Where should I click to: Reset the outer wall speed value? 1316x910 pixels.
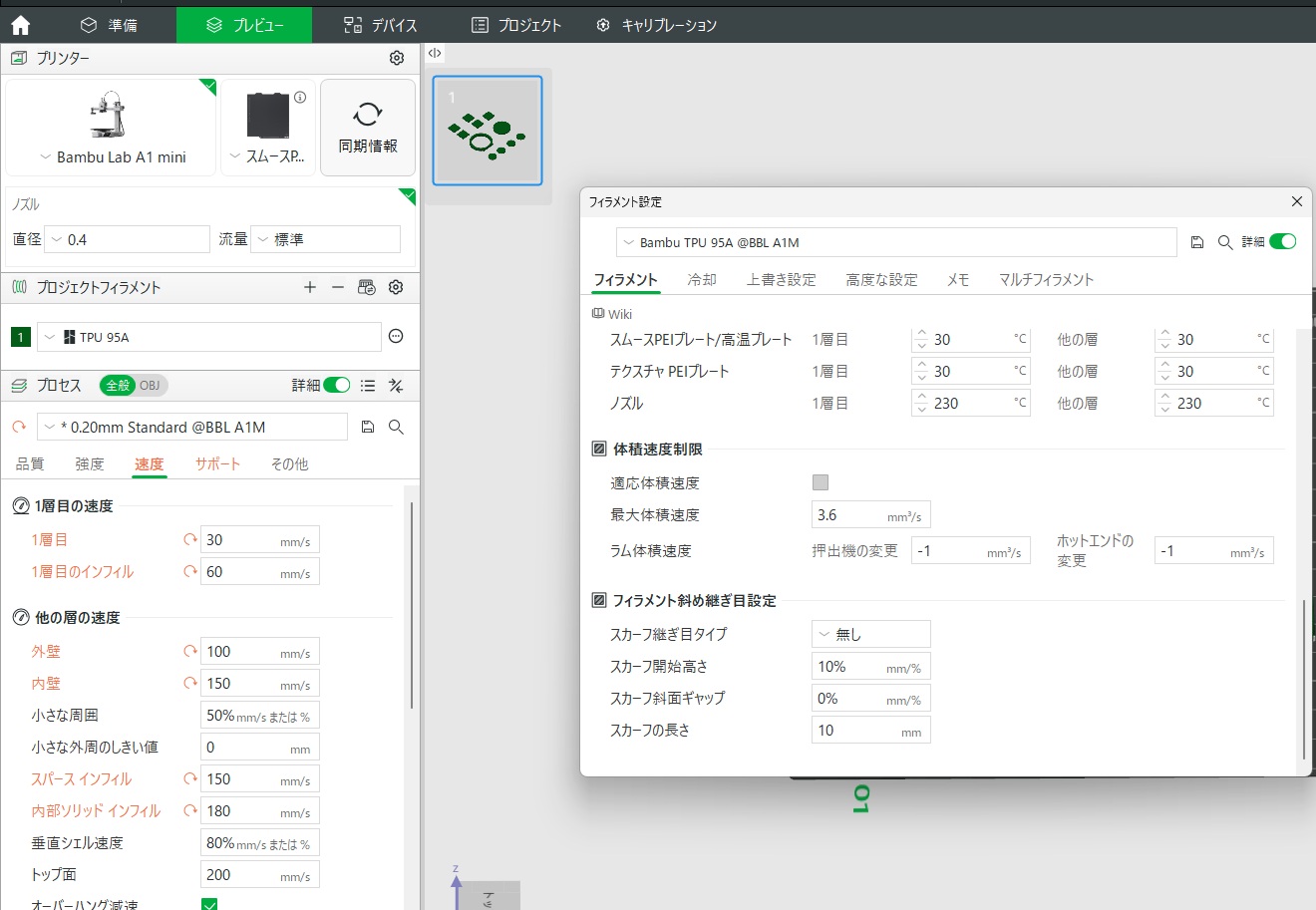click(x=189, y=652)
